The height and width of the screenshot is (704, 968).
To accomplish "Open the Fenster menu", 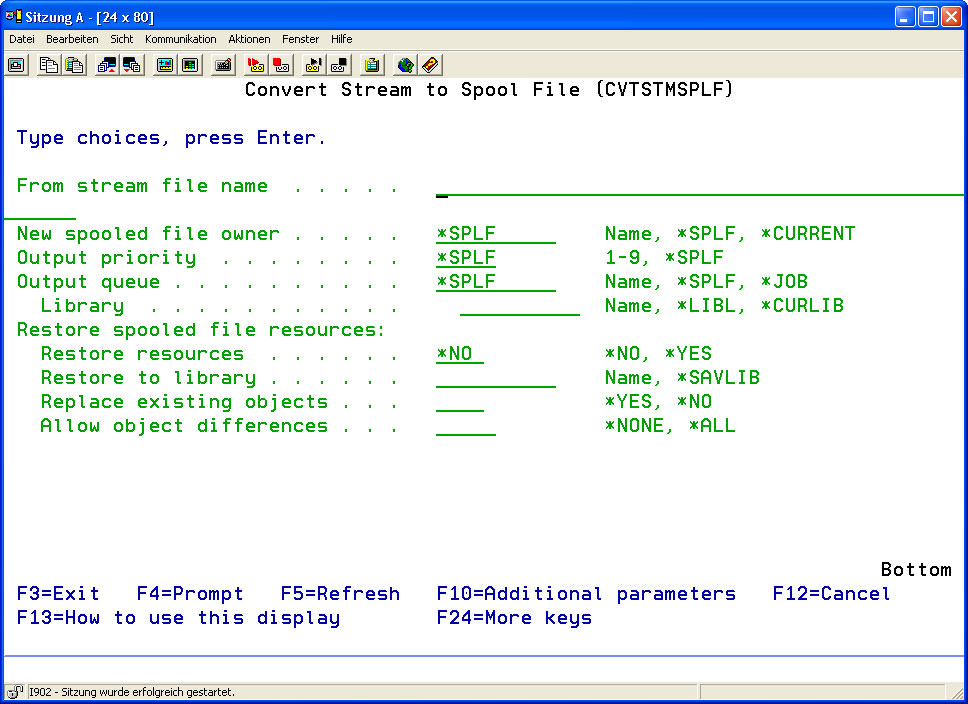I will point(300,39).
